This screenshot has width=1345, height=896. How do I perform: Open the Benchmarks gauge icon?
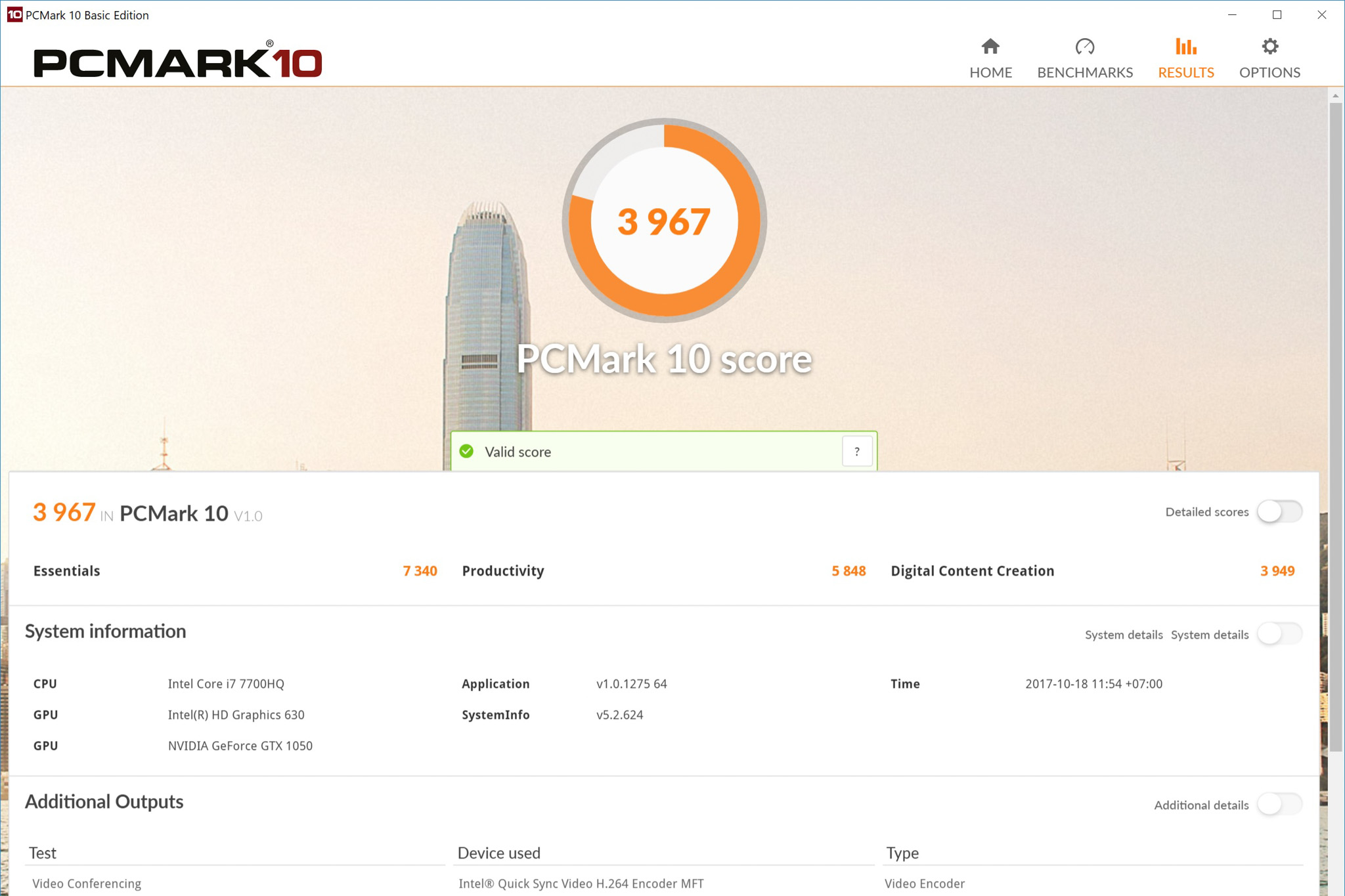[1084, 47]
